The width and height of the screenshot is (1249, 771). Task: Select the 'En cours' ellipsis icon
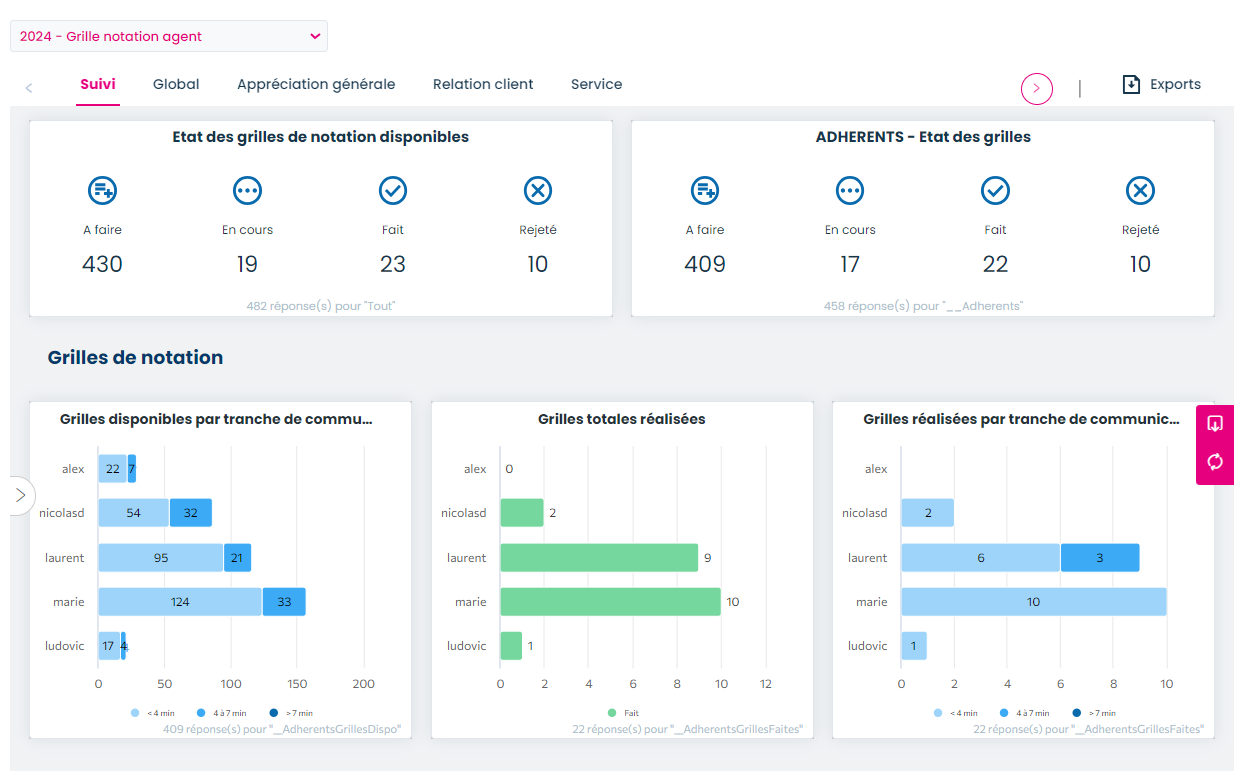[247, 190]
